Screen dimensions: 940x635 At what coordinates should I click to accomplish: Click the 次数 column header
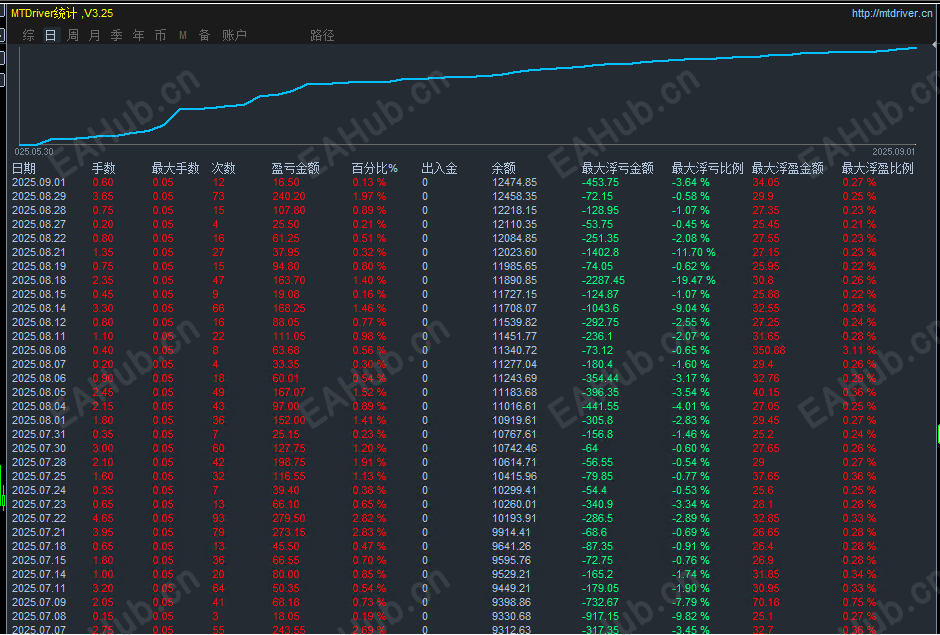pyautogui.click(x=224, y=168)
